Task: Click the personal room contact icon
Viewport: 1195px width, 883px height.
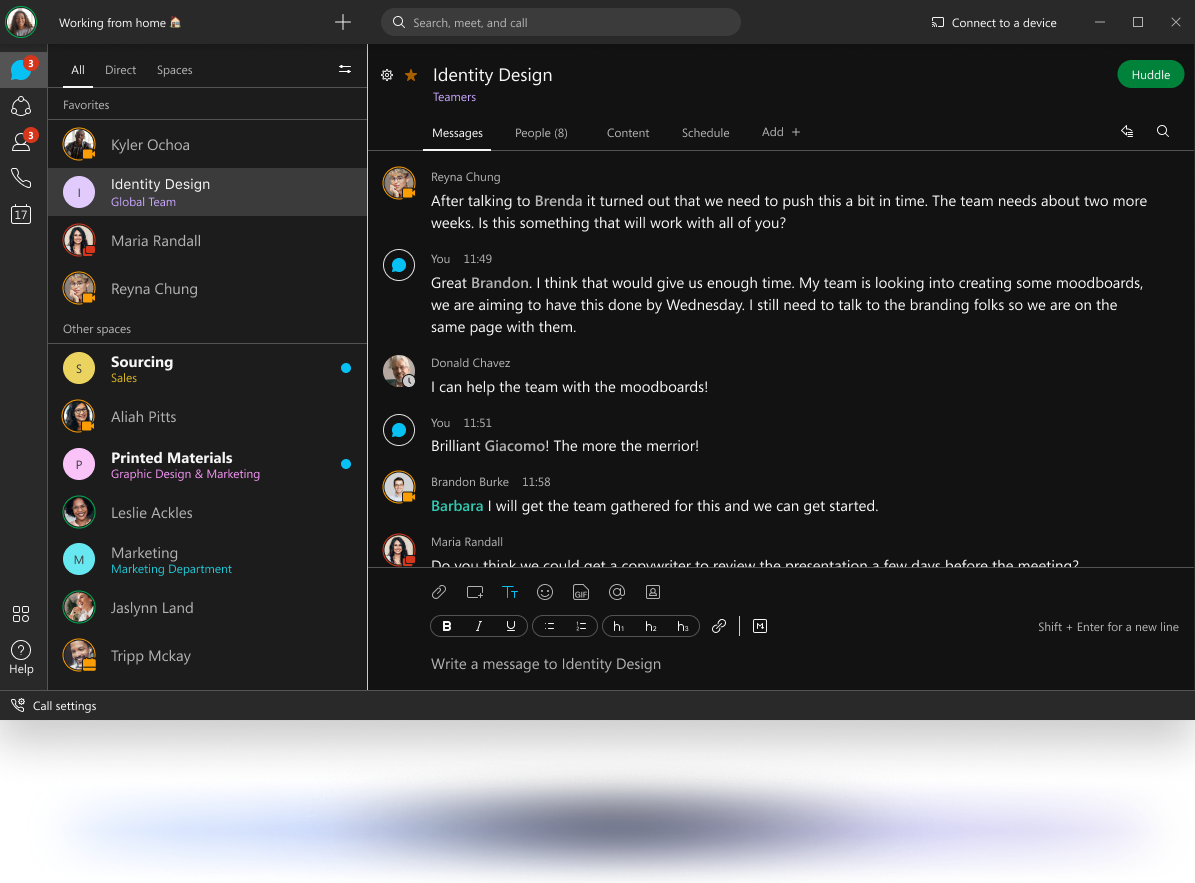Action: (652, 592)
